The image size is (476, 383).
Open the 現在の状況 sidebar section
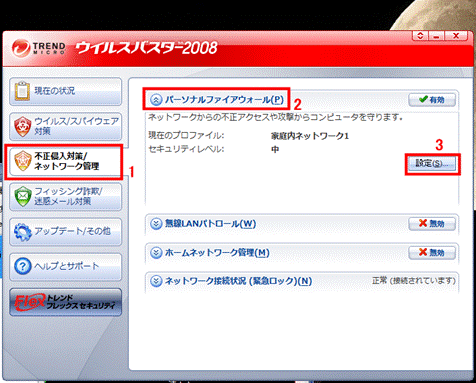coord(65,91)
